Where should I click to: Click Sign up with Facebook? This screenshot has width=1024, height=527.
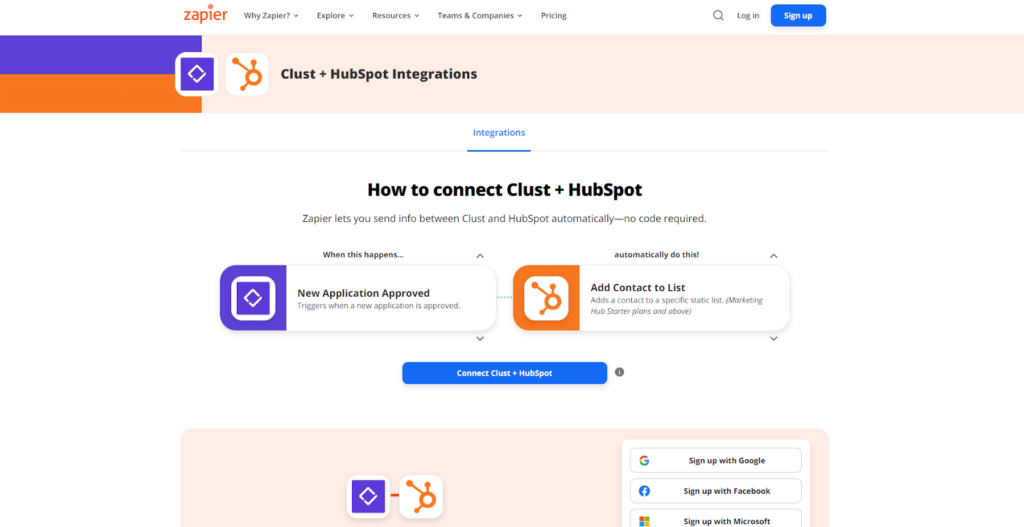[x=716, y=491]
